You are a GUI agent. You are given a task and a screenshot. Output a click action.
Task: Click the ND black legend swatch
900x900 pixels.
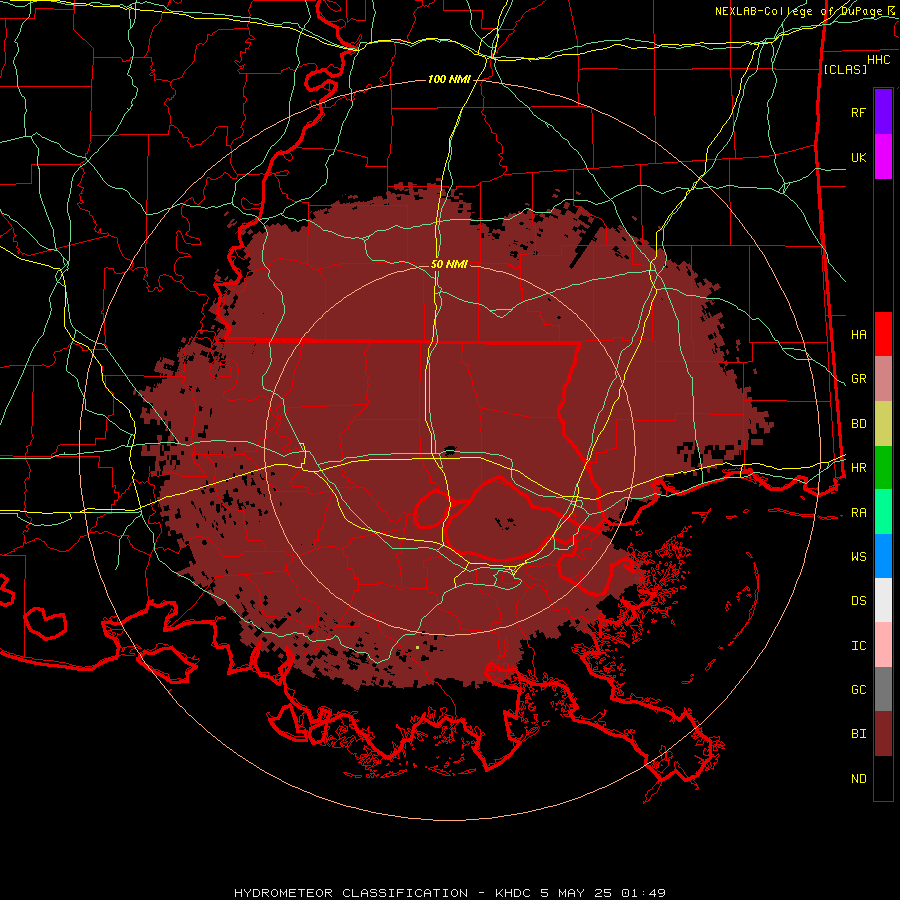coord(883,778)
